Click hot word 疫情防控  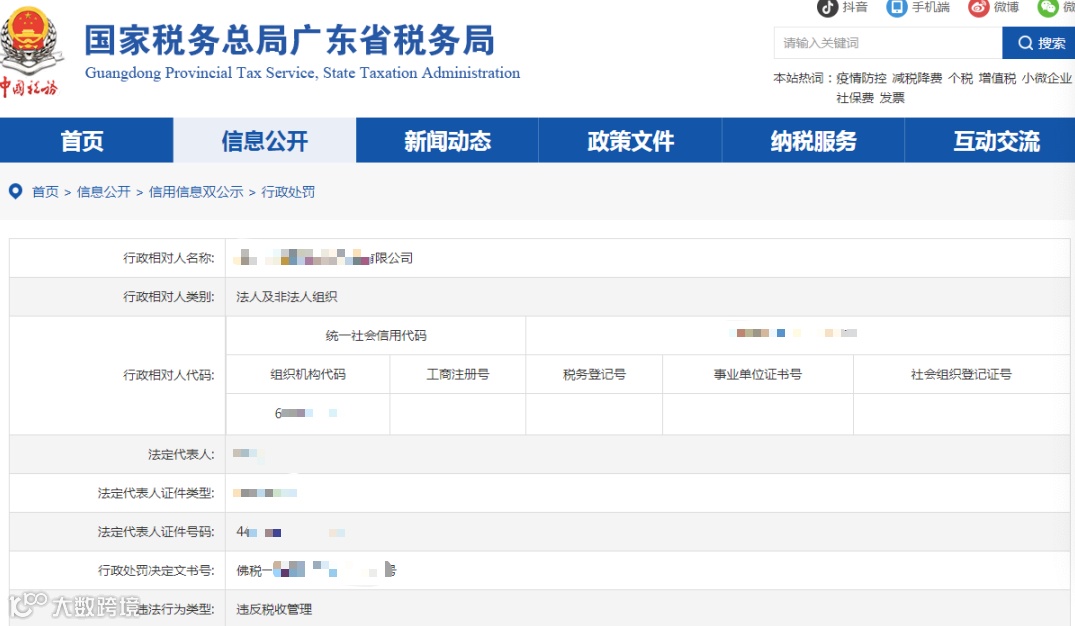pyautogui.click(x=861, y=78)
